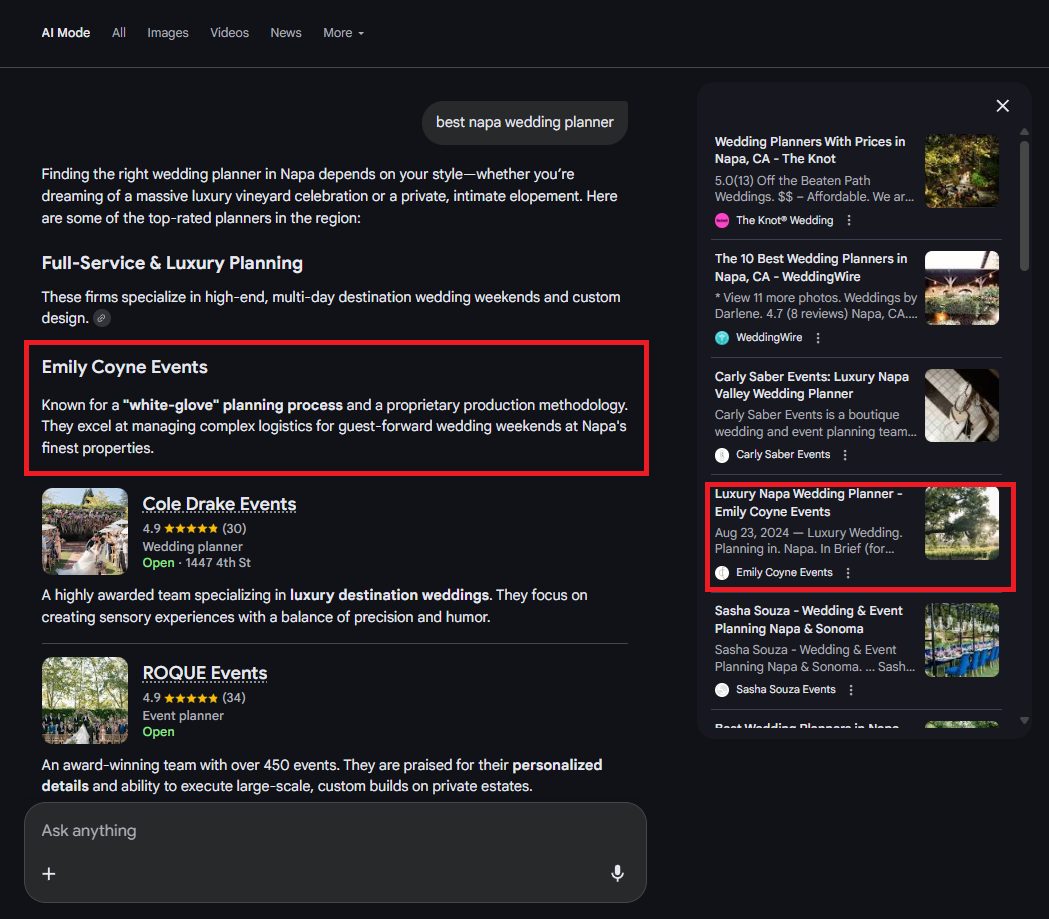Viewport: 1049px width, 919px height.
Task: Expand the More dropdown menu
Action: tap(343, 33)
